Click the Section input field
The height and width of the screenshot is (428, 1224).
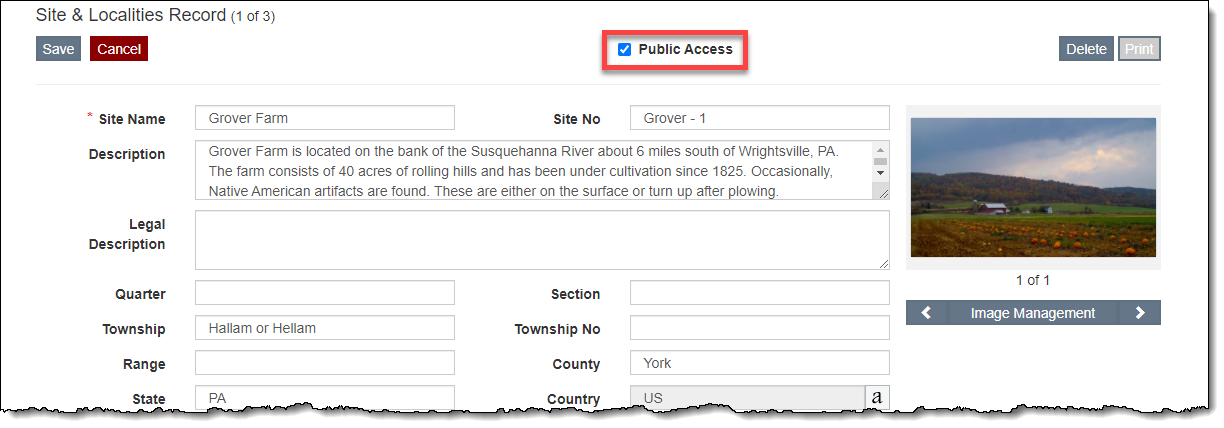pos(759,293)
